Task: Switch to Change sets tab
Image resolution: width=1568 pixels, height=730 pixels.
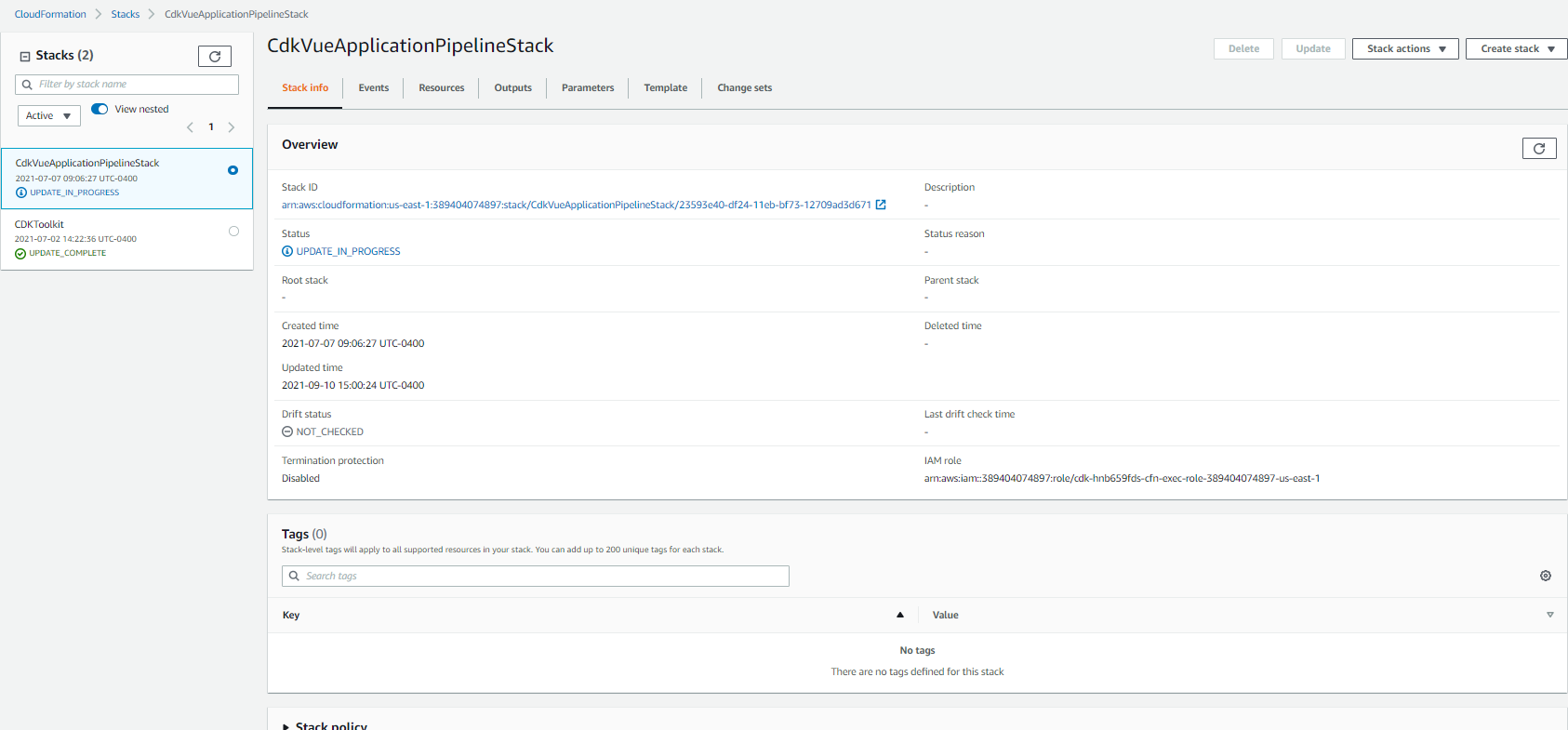Action: 745,88
